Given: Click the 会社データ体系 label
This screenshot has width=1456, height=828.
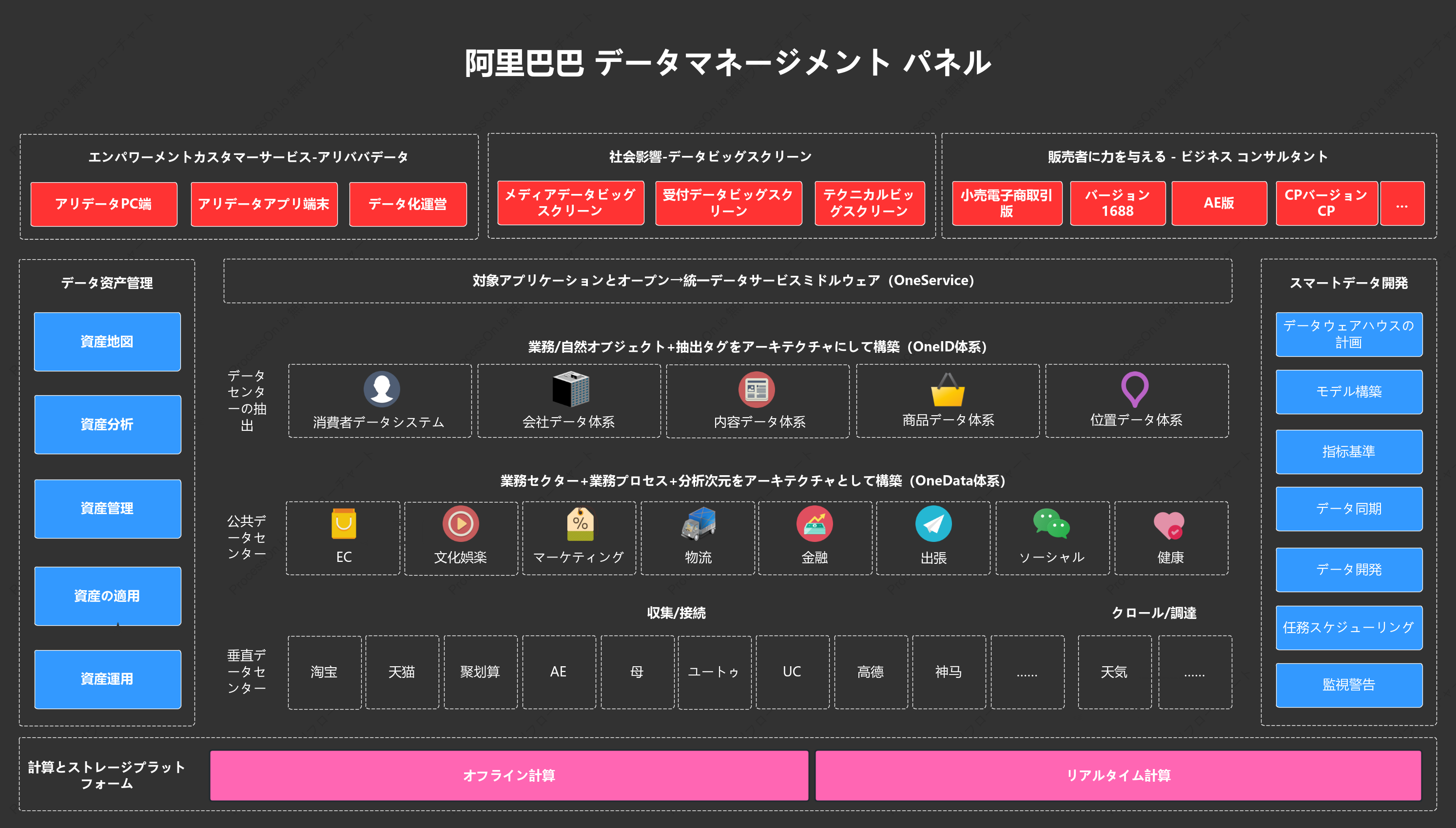Looking at the screenshot, I should [569, 422].
